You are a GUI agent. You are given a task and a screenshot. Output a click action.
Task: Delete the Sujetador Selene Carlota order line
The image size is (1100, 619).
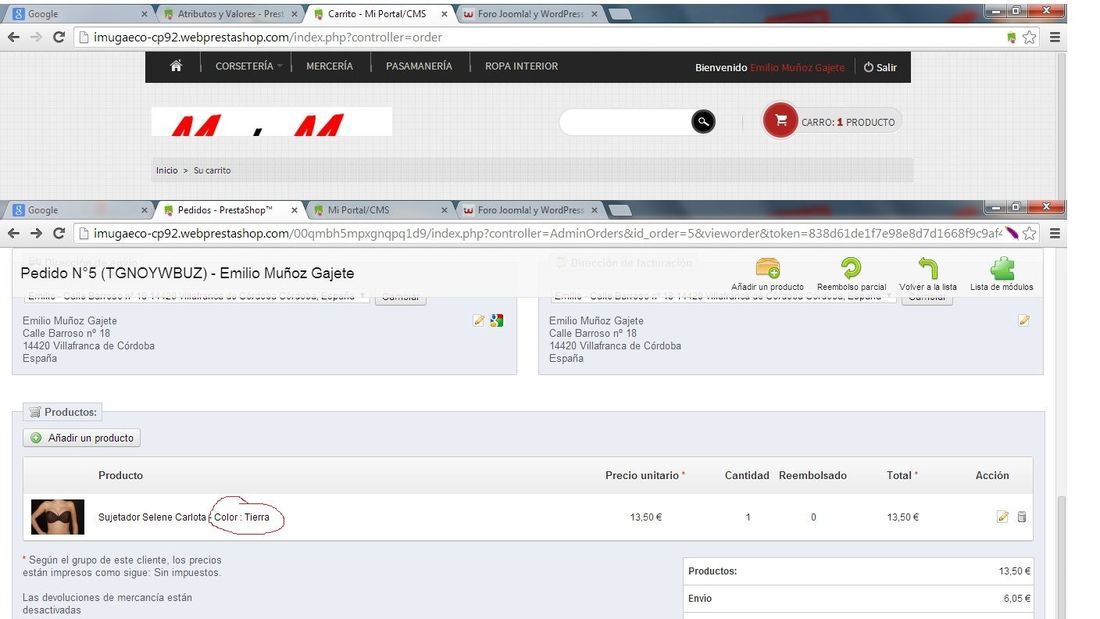click(1021, 517)
